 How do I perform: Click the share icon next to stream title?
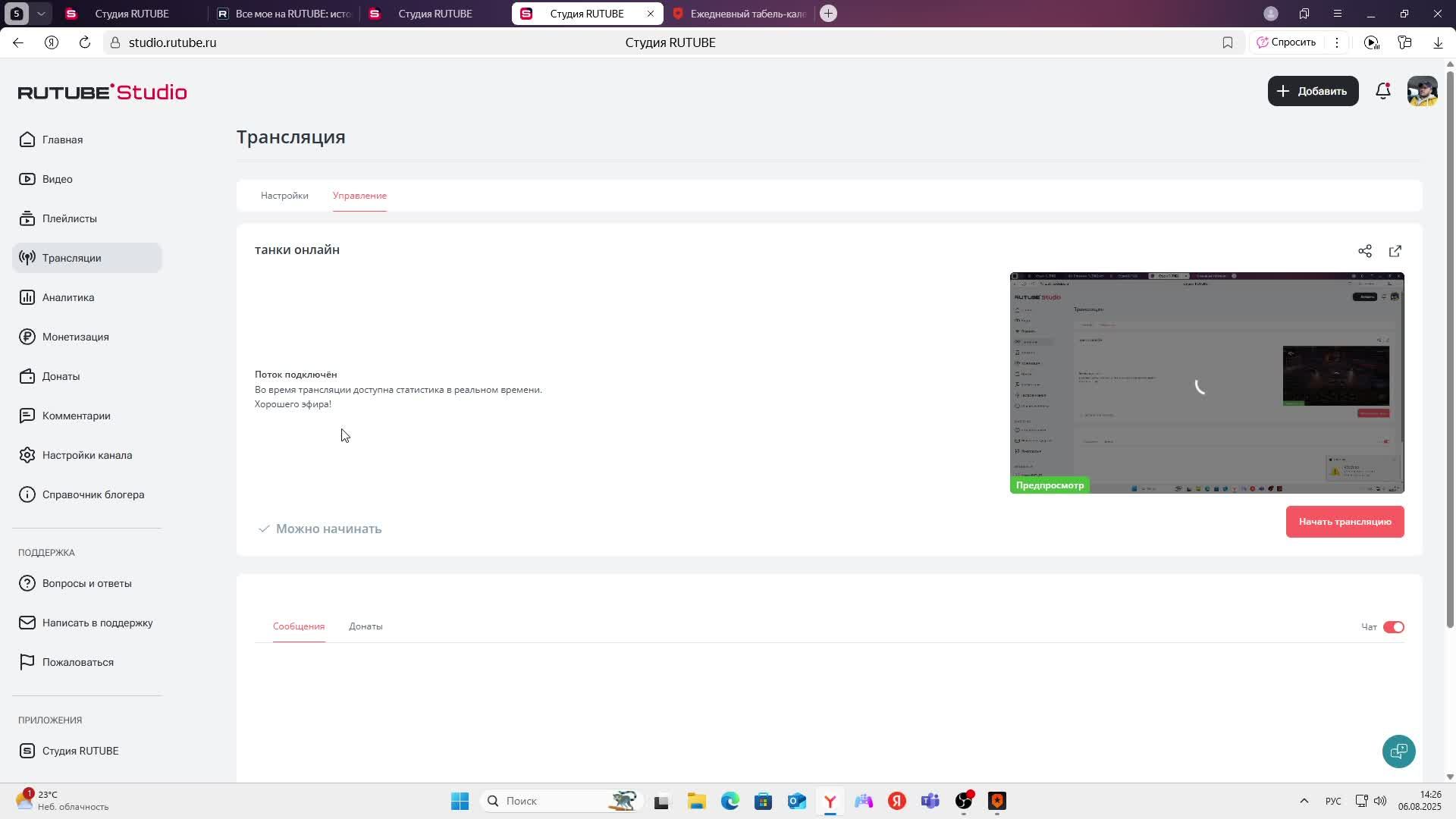[x=1365, y=251]
